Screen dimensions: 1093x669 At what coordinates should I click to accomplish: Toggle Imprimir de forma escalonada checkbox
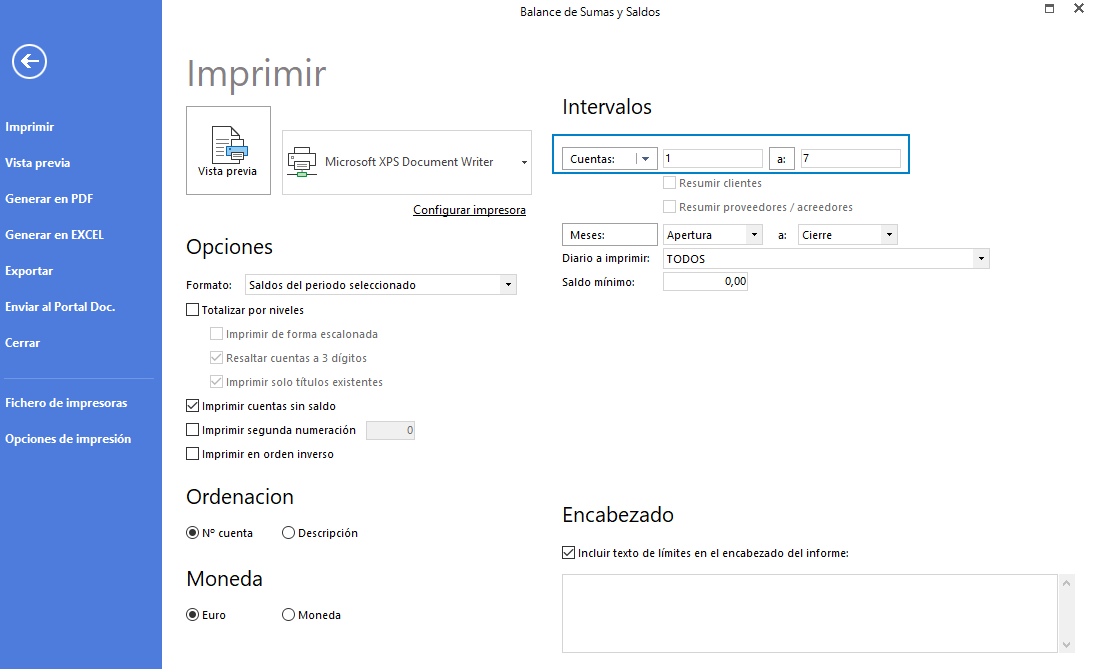click(x=217, y=334)
